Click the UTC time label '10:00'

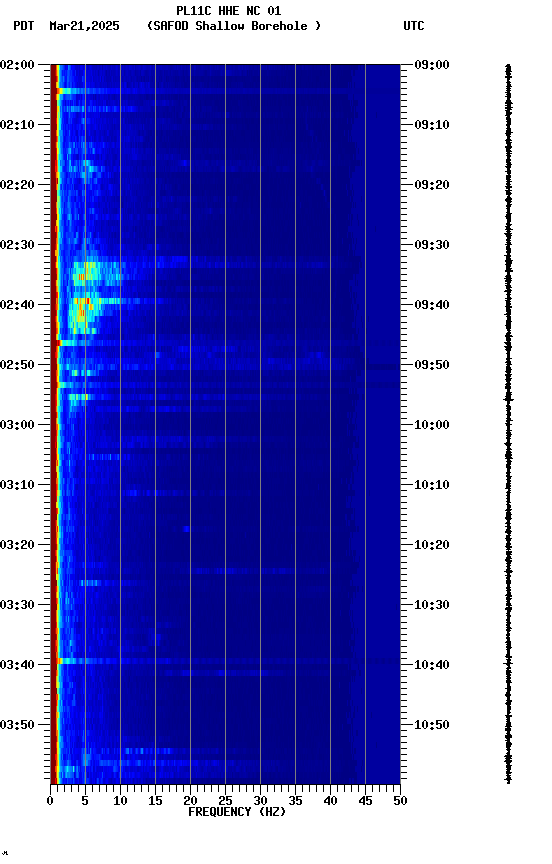pos(432,425)
